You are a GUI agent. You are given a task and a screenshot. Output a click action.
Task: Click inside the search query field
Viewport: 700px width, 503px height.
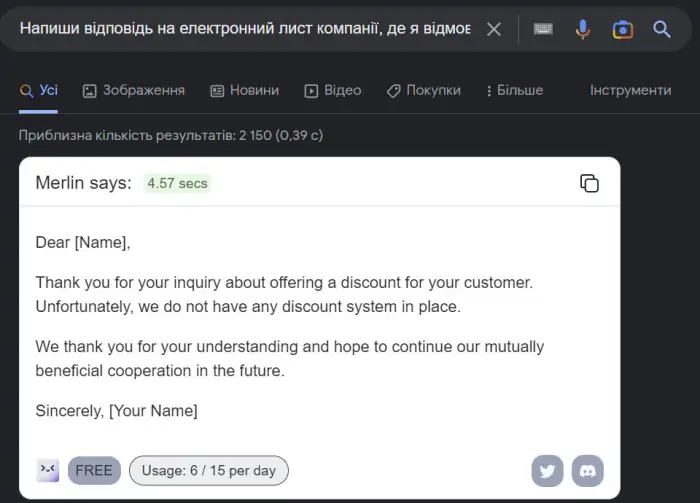245,29
